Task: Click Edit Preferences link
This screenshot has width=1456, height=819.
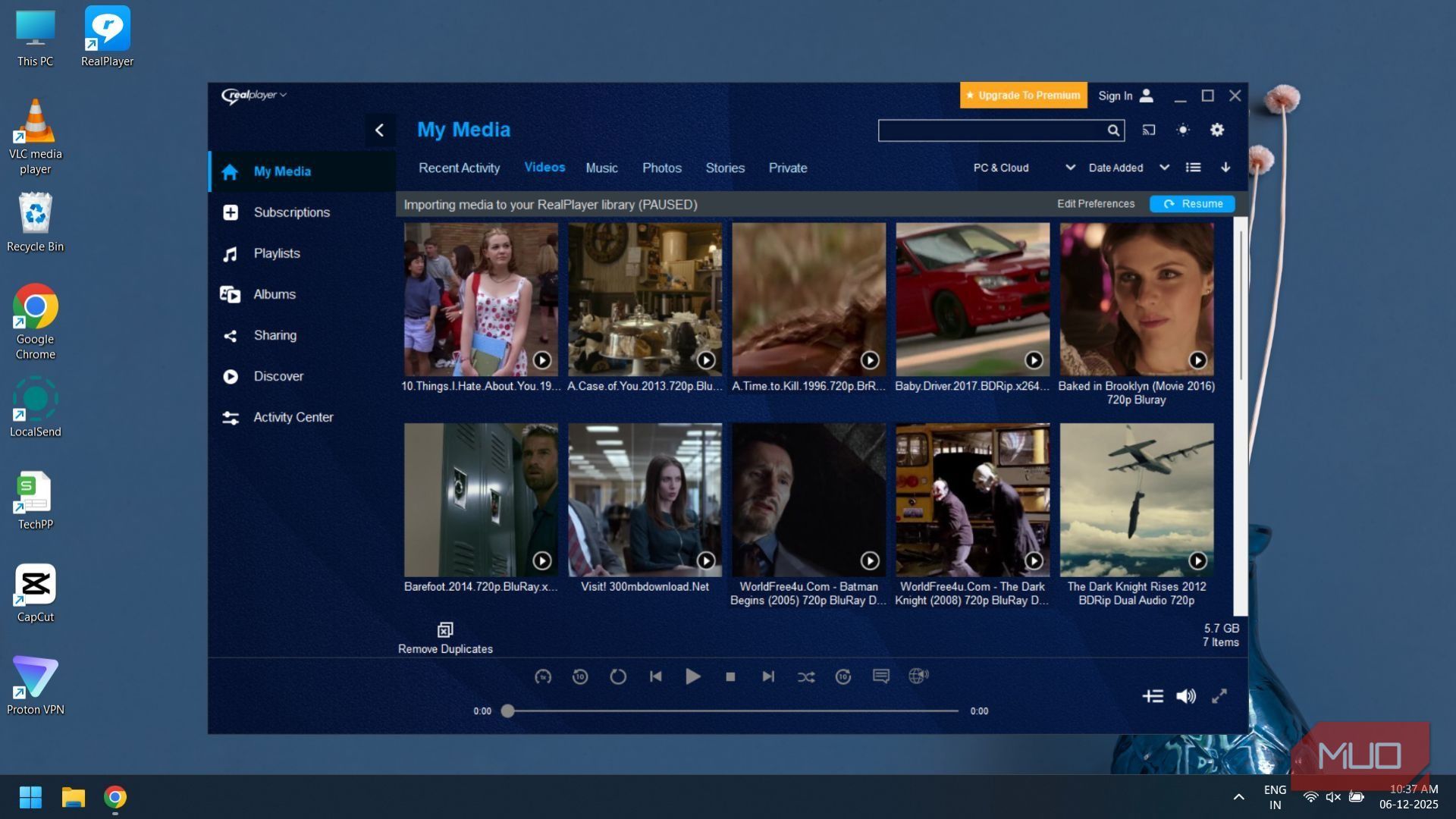Action: point(1096,204)
